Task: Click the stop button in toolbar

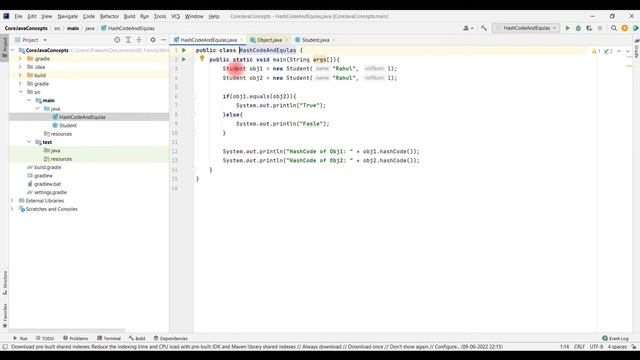Action: pyautogui.click(x=600, y=28)
